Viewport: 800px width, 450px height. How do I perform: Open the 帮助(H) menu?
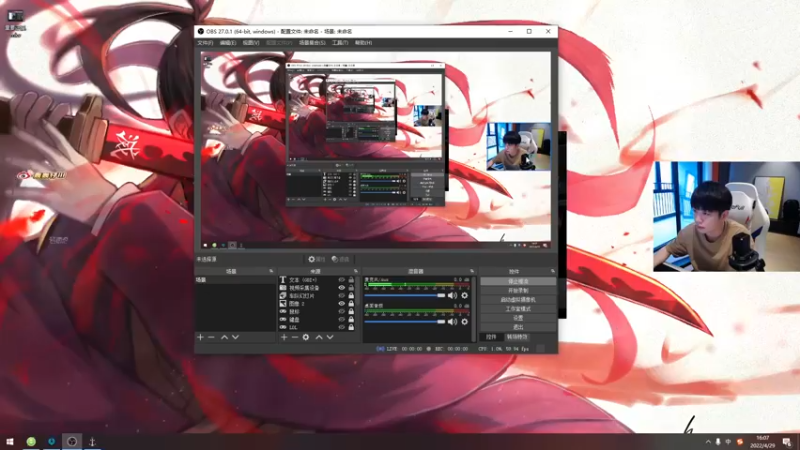click(363, 43)
